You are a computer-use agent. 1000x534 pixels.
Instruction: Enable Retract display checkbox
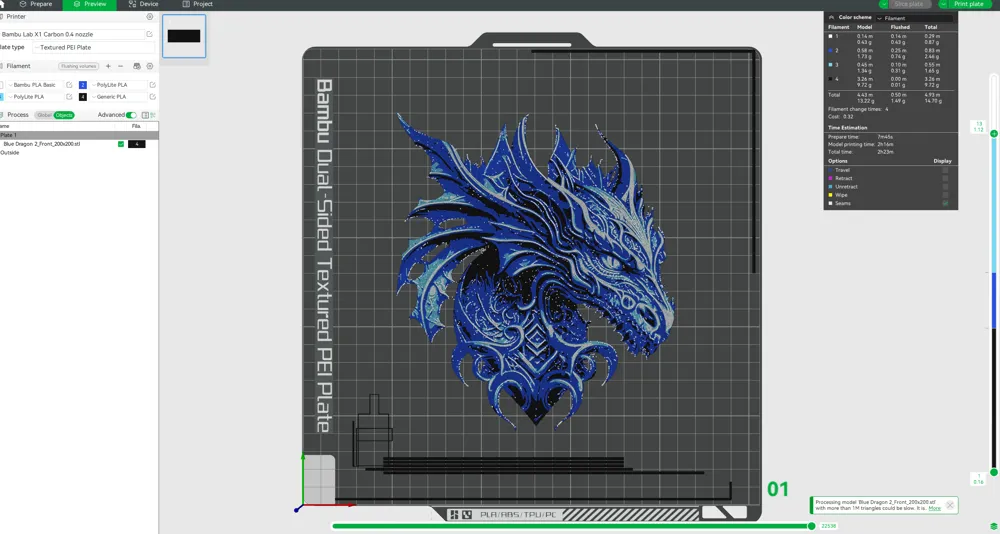[945, 179]
